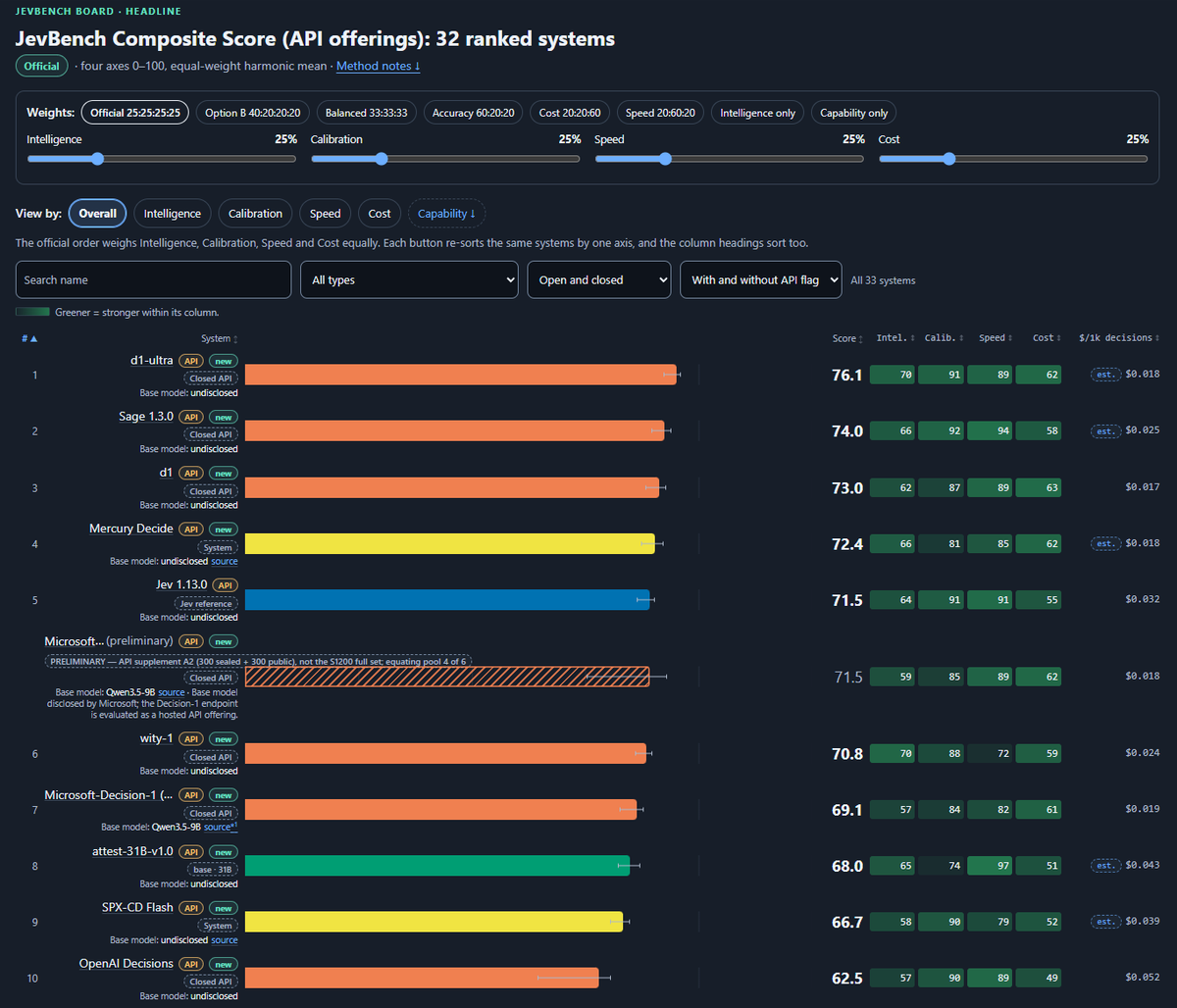Image resolution: width=1177 pixels, height=1008 pixels.
Task: Click the est. badge in d1-ultra row
Action: click(1105, 374)
